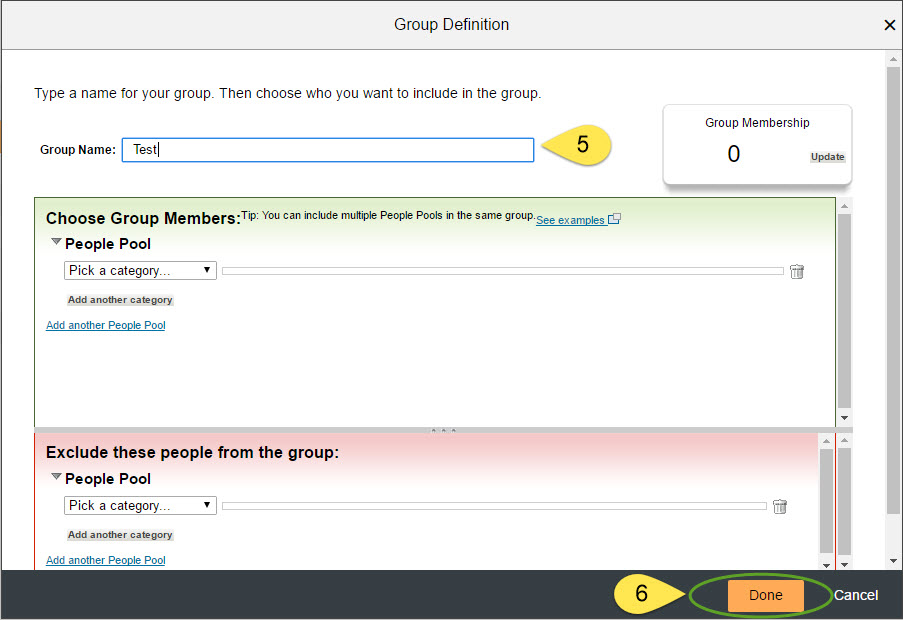This screenshot has width=903, height=620.
Task: Collapse People Pool in the Exclude section
Action: coord(56,477)
